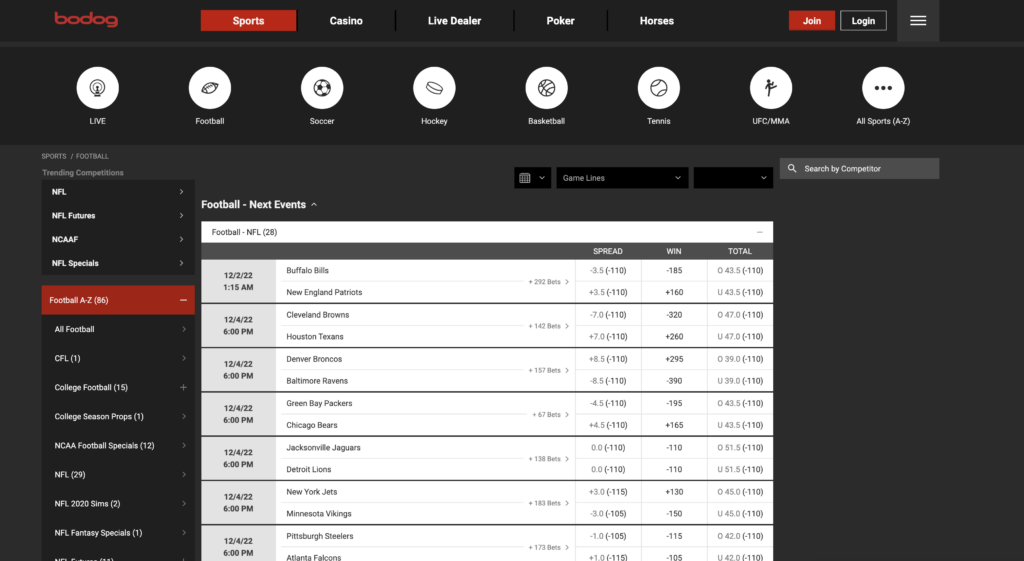
Task: Select Denver Broncos win +295
Action: coord(674,359)
